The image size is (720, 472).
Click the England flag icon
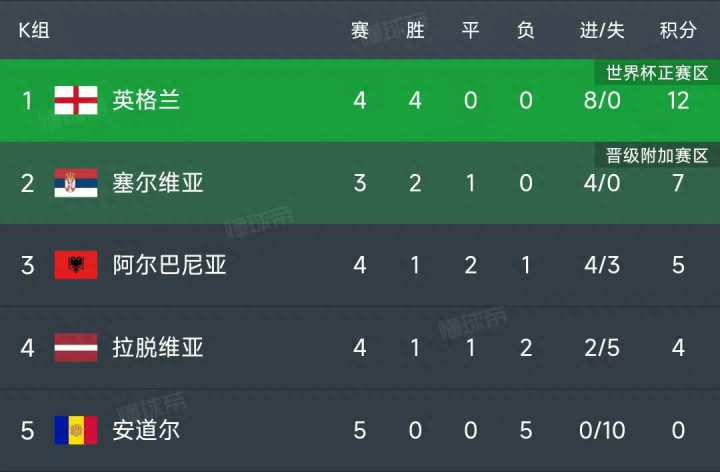[76, 100]
